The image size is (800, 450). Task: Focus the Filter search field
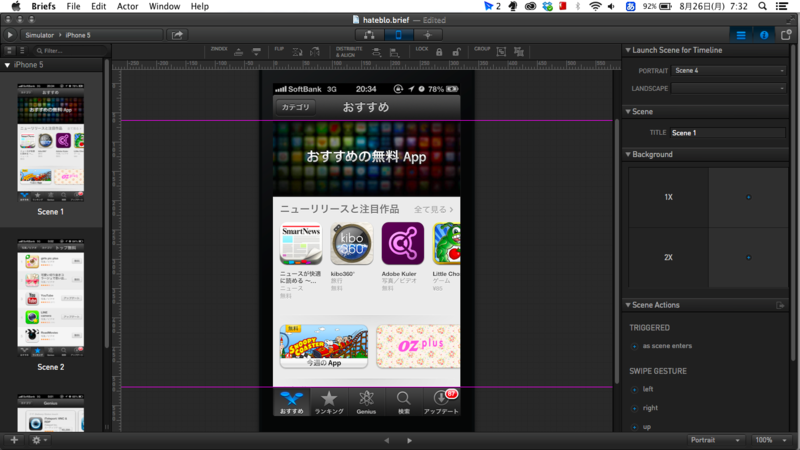tap(70, 51)
